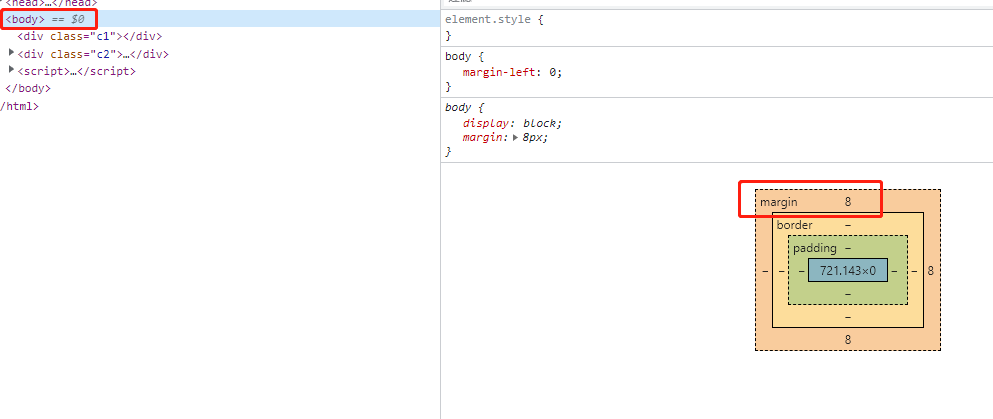Select the body element row in DOM tree
This screenshot has width=993, height=419.
[220, 19]
